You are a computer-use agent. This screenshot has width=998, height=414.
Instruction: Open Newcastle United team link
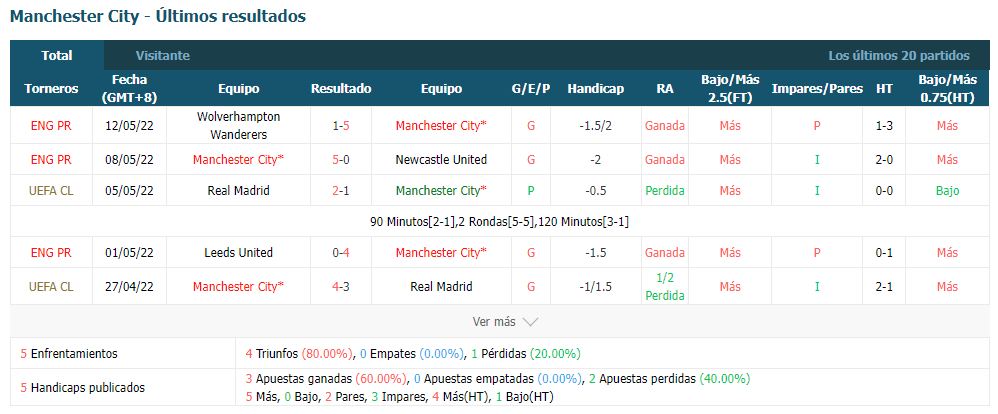click(441, 159)
